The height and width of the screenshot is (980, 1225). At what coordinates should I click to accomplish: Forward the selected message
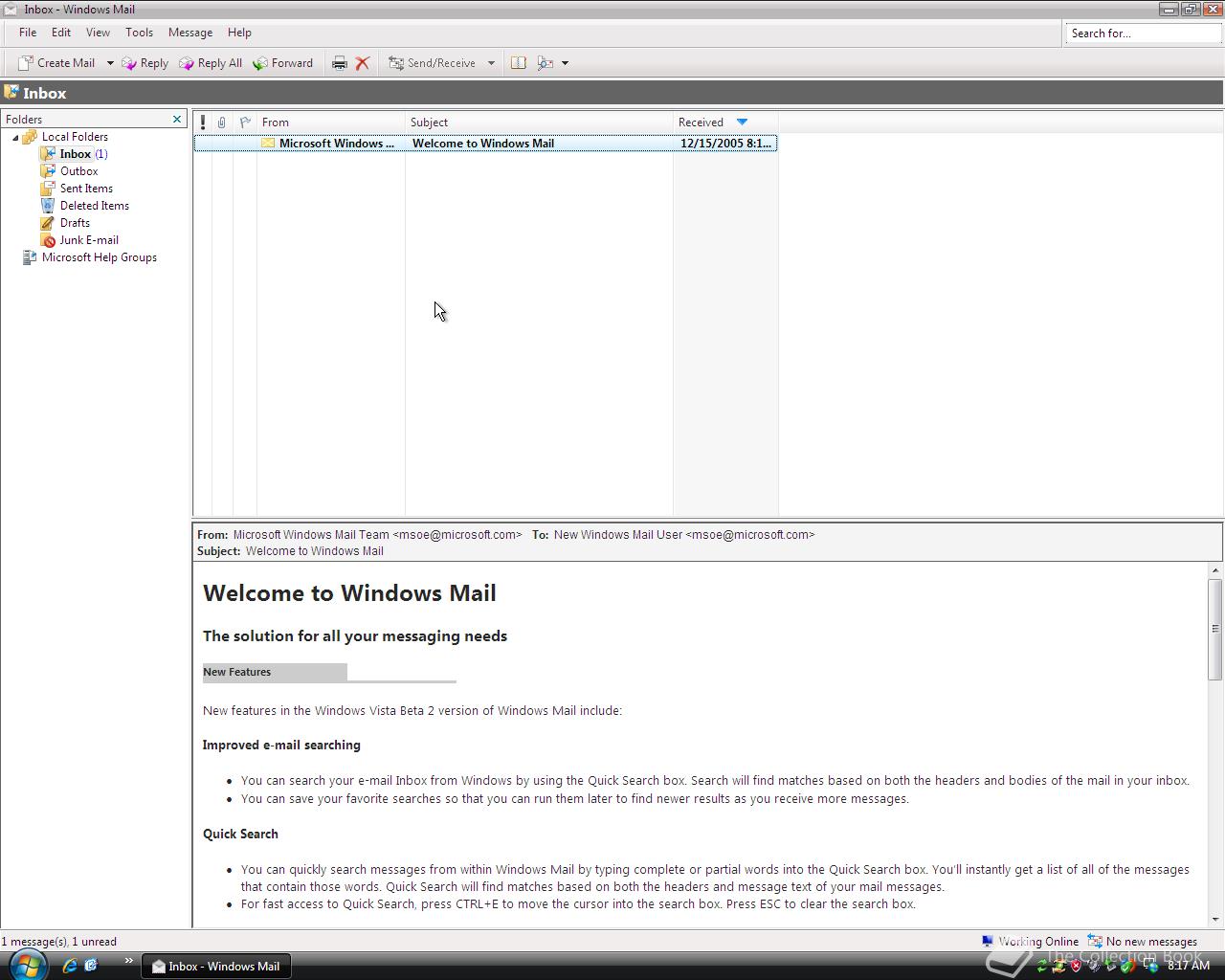tap(283, 63)
